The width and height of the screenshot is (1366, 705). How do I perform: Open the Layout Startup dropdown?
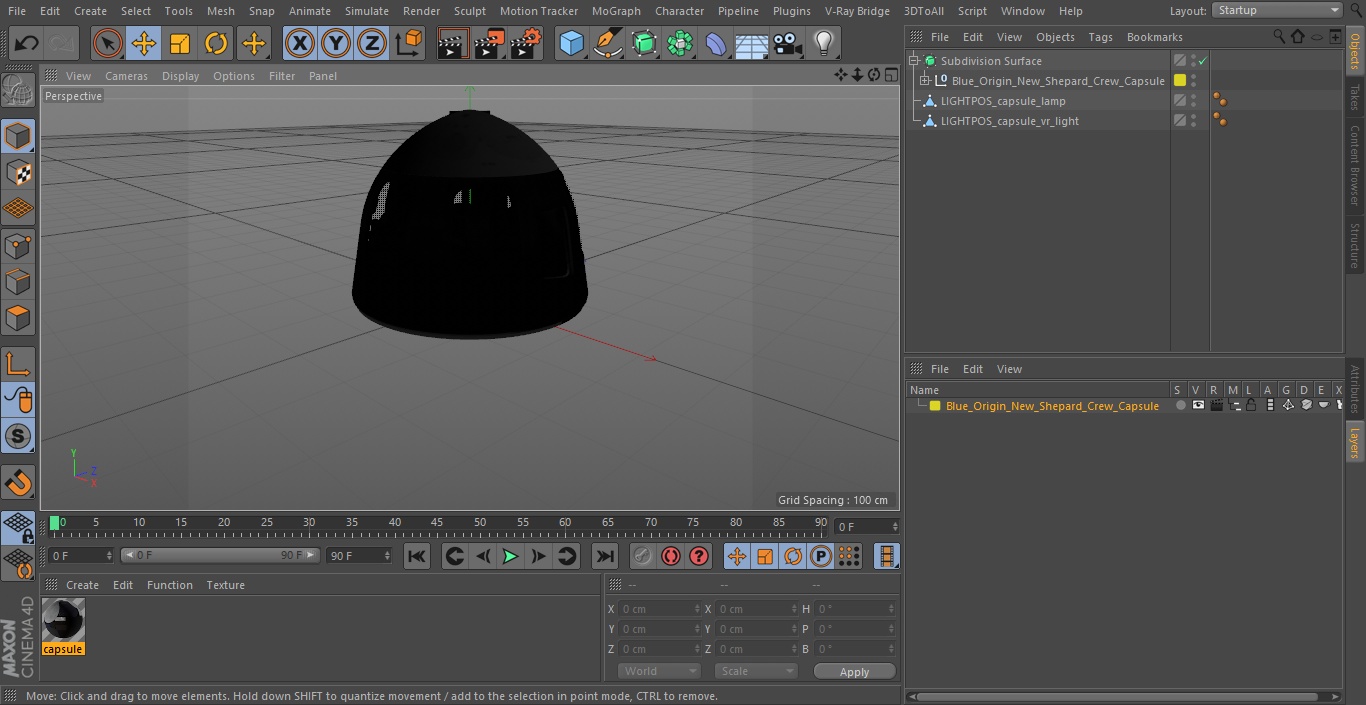click(x=1277, y=10)
